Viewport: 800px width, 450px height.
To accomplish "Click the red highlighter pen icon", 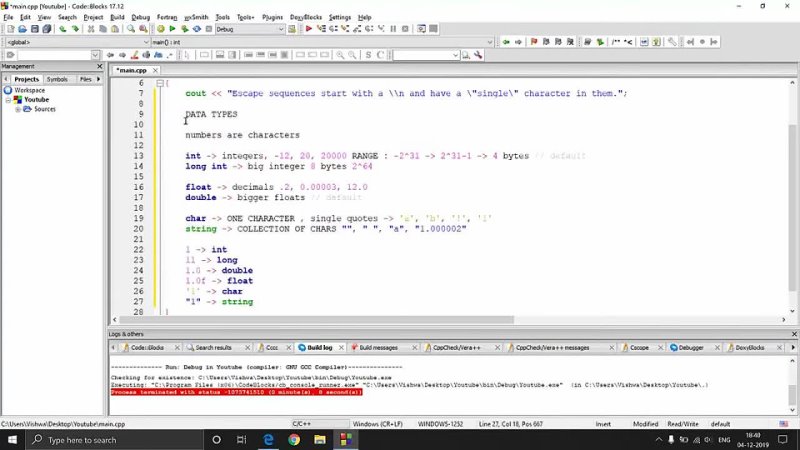I will pos(134,55).
